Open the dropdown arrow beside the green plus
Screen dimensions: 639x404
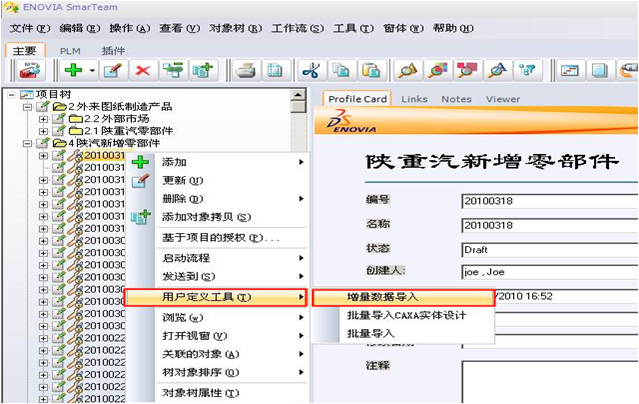point(93,71)
